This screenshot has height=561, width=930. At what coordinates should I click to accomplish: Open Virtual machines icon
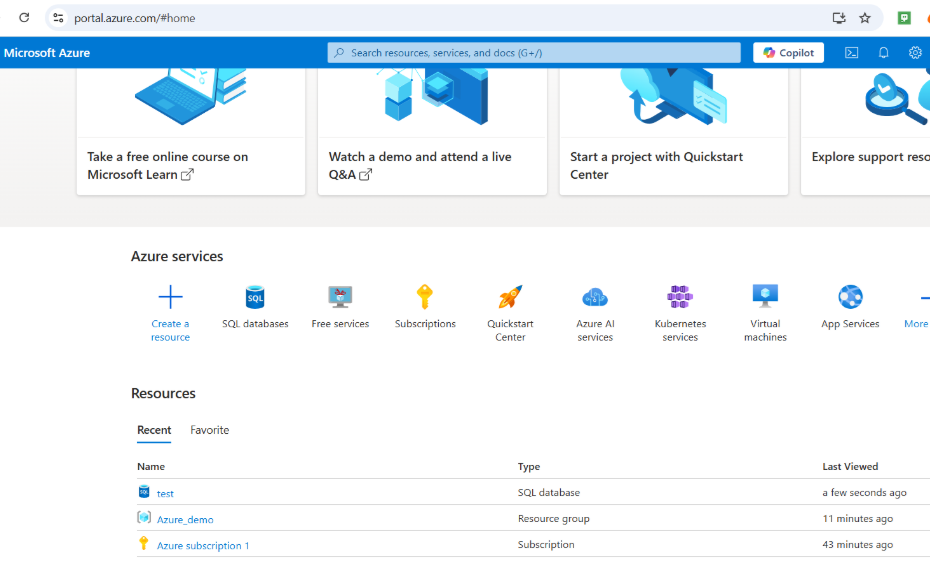(x=765, y=296)
